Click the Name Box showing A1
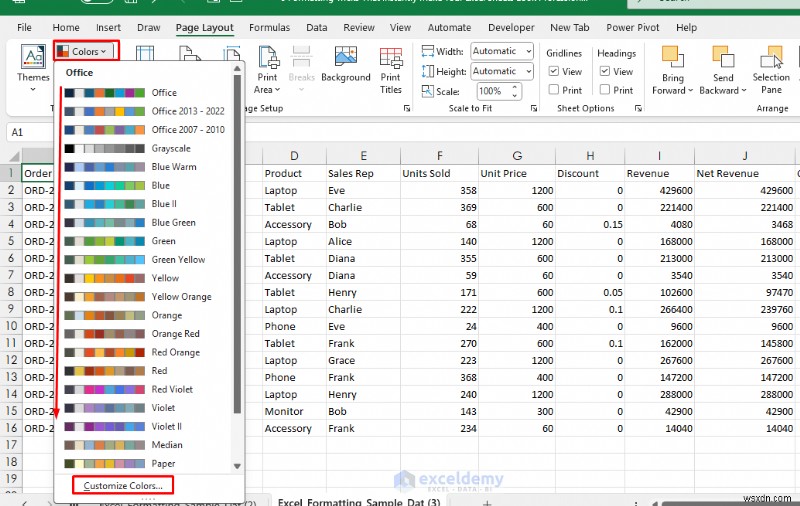Viewport: 800px width, 506px height. [x=30, y=132]
